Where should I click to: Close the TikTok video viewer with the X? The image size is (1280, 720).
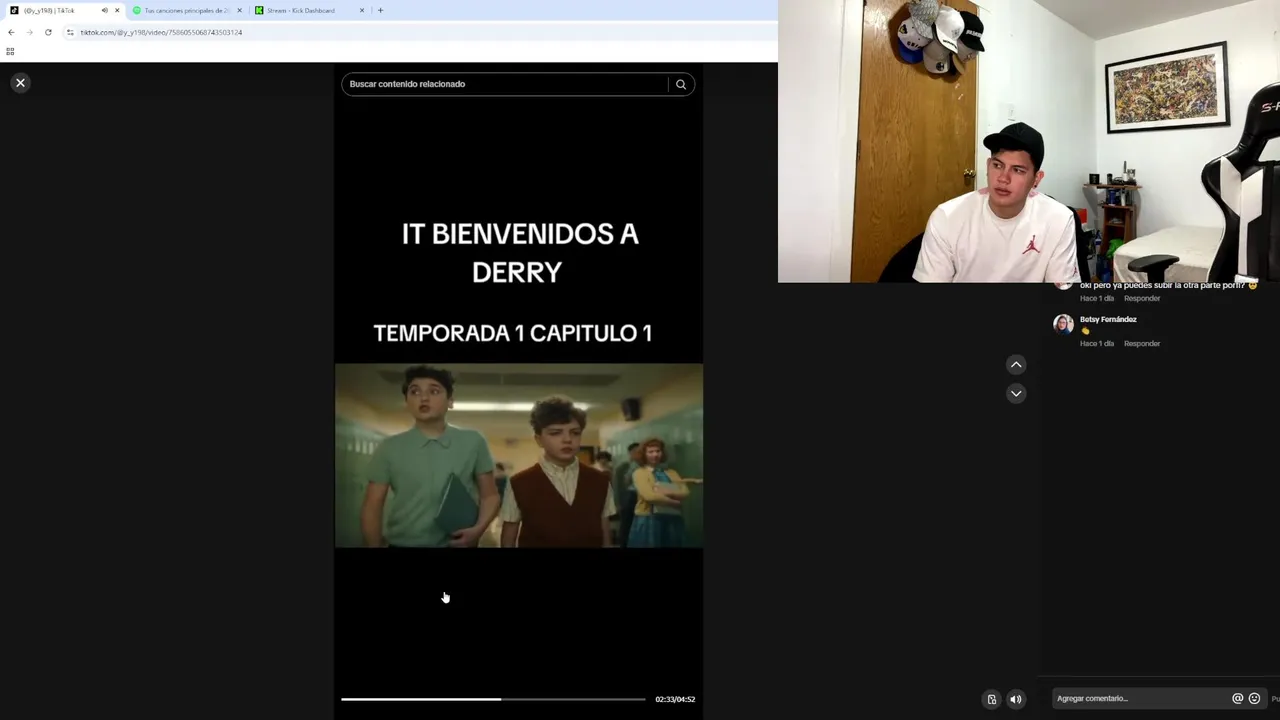(20, 83)
